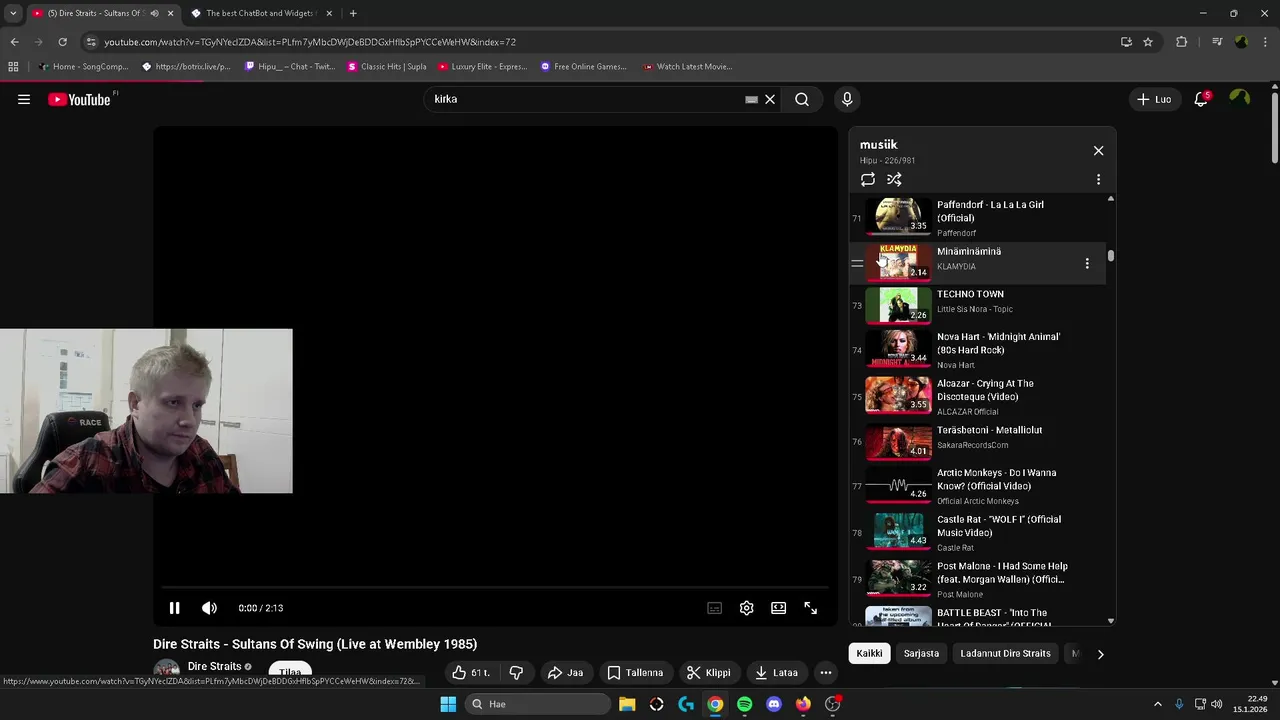Play TECHNO TOWN from playlist
The image size is (1280, 720).
978,305
